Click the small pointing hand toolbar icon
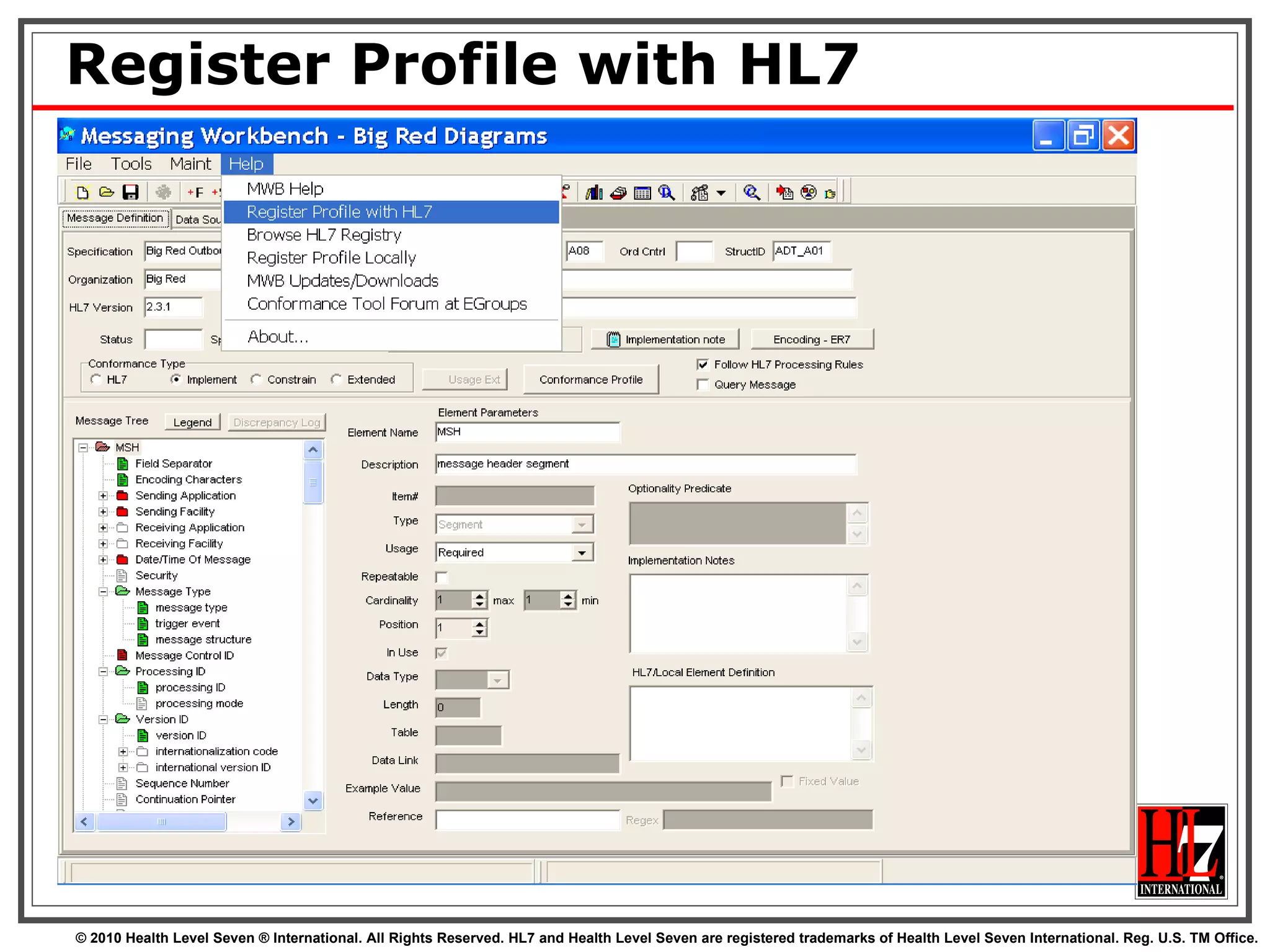The width and height of the screenshot is (1270, 952). point(830,194)
